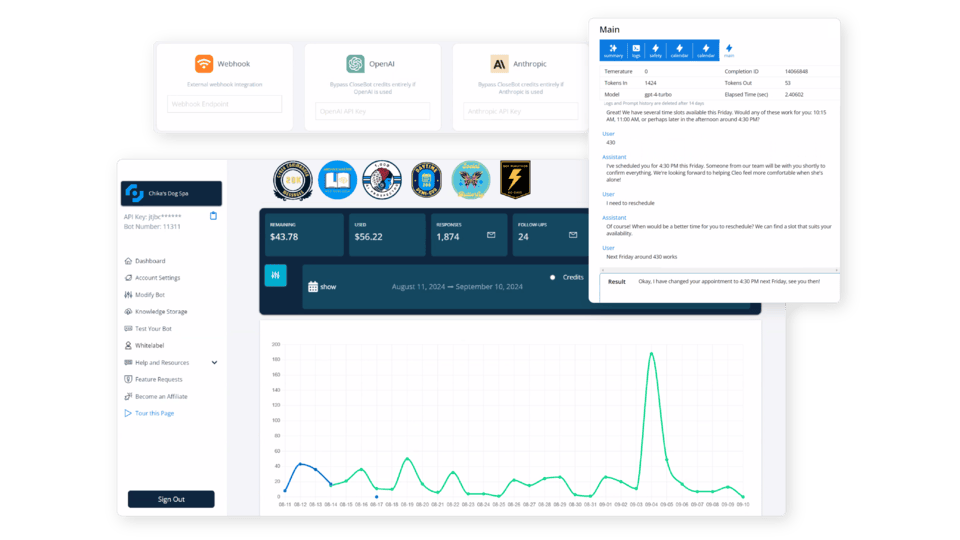This screenshot has width=960, height=540.
Task: Expand the Help and Resources chevron
Action: (x=214, y=362)
